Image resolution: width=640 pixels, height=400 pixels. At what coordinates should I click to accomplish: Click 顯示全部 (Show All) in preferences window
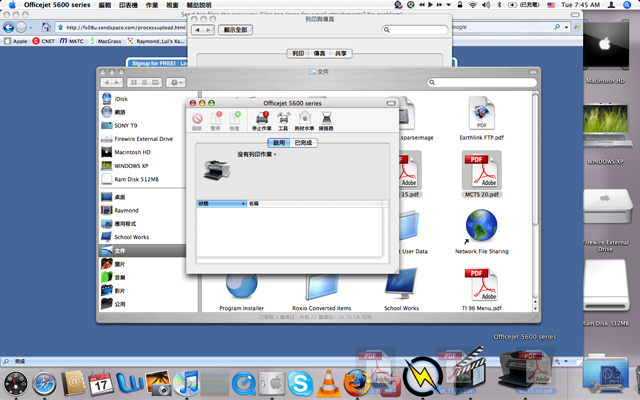[x=236, y=30]
